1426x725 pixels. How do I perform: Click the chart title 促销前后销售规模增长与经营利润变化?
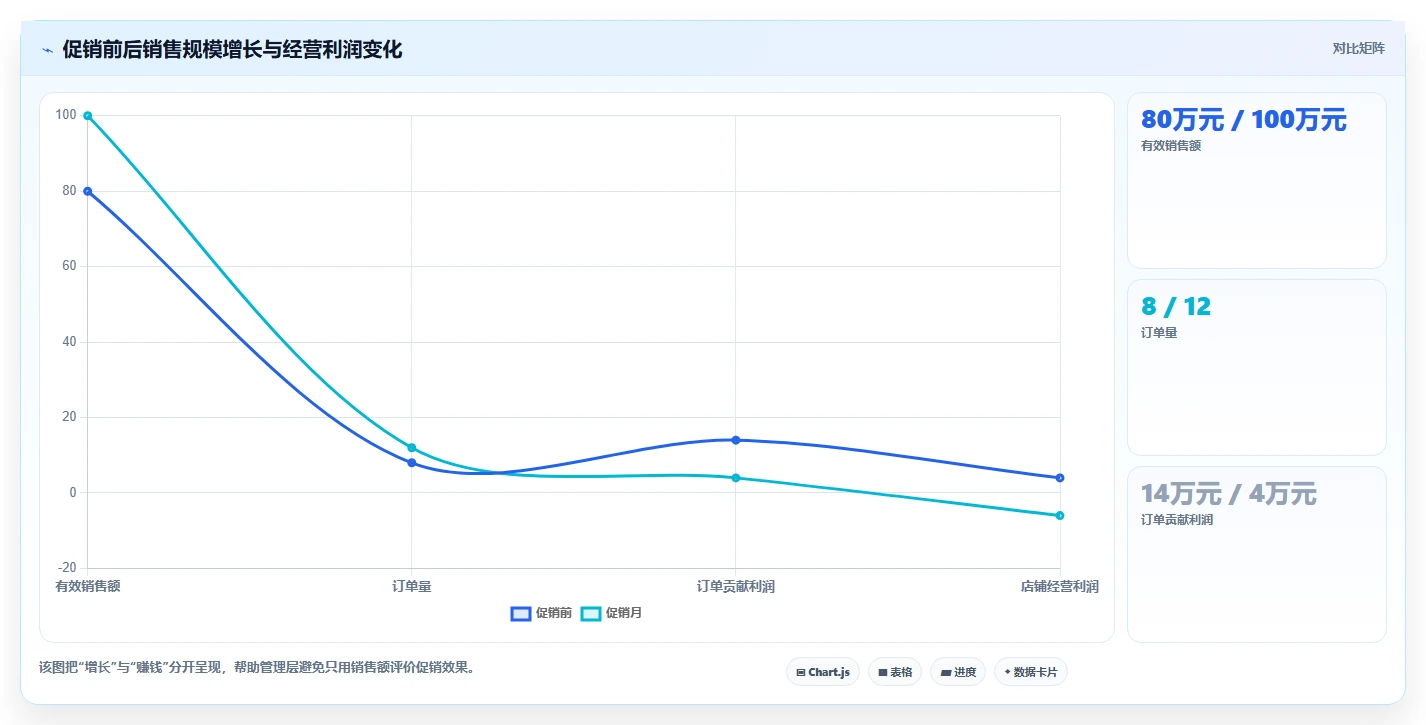(x=232, y=49)
